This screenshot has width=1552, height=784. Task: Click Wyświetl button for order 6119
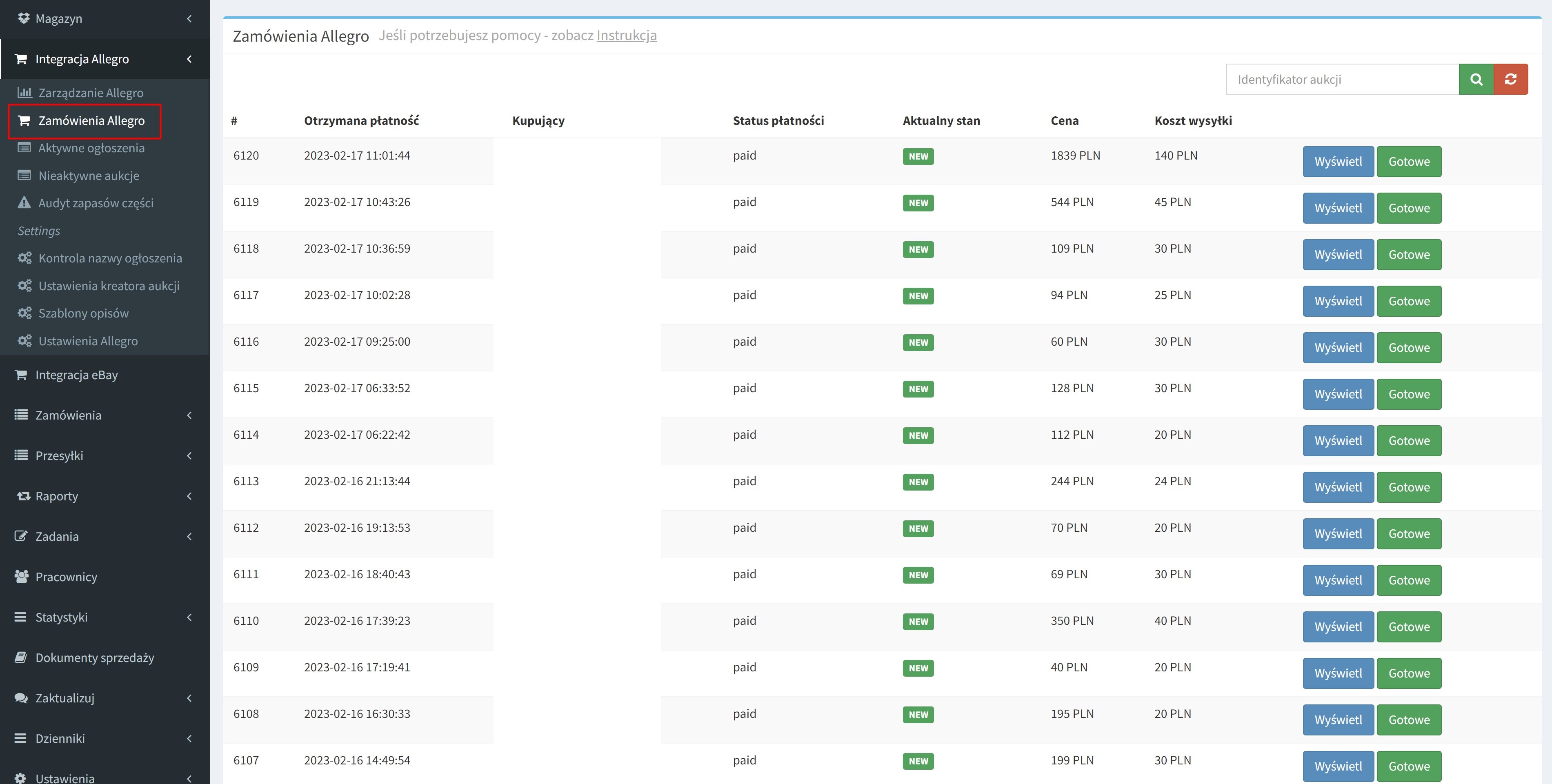tap(1338, 208)
